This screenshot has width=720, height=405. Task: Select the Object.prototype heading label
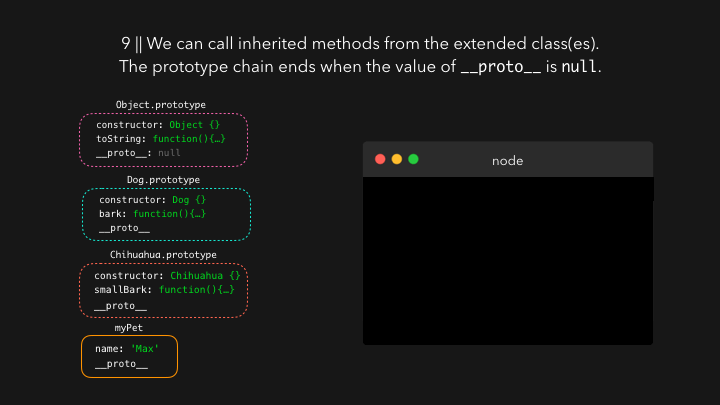tap(161, 104)
